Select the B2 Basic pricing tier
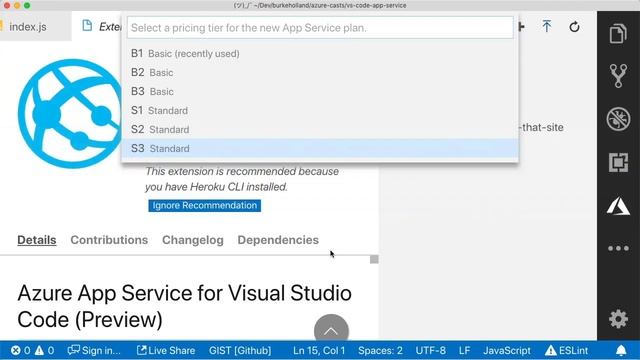The image size is (640, 360). point(320,72)
